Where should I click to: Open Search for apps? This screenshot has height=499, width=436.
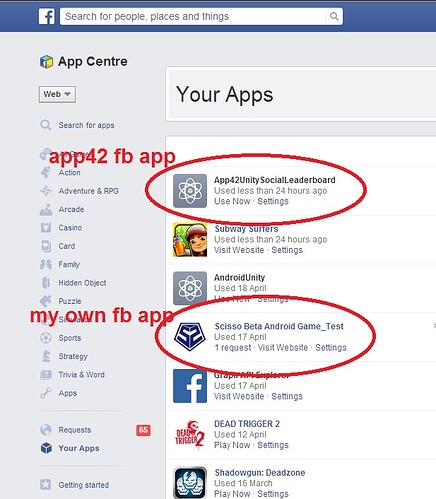pos(86,125)
